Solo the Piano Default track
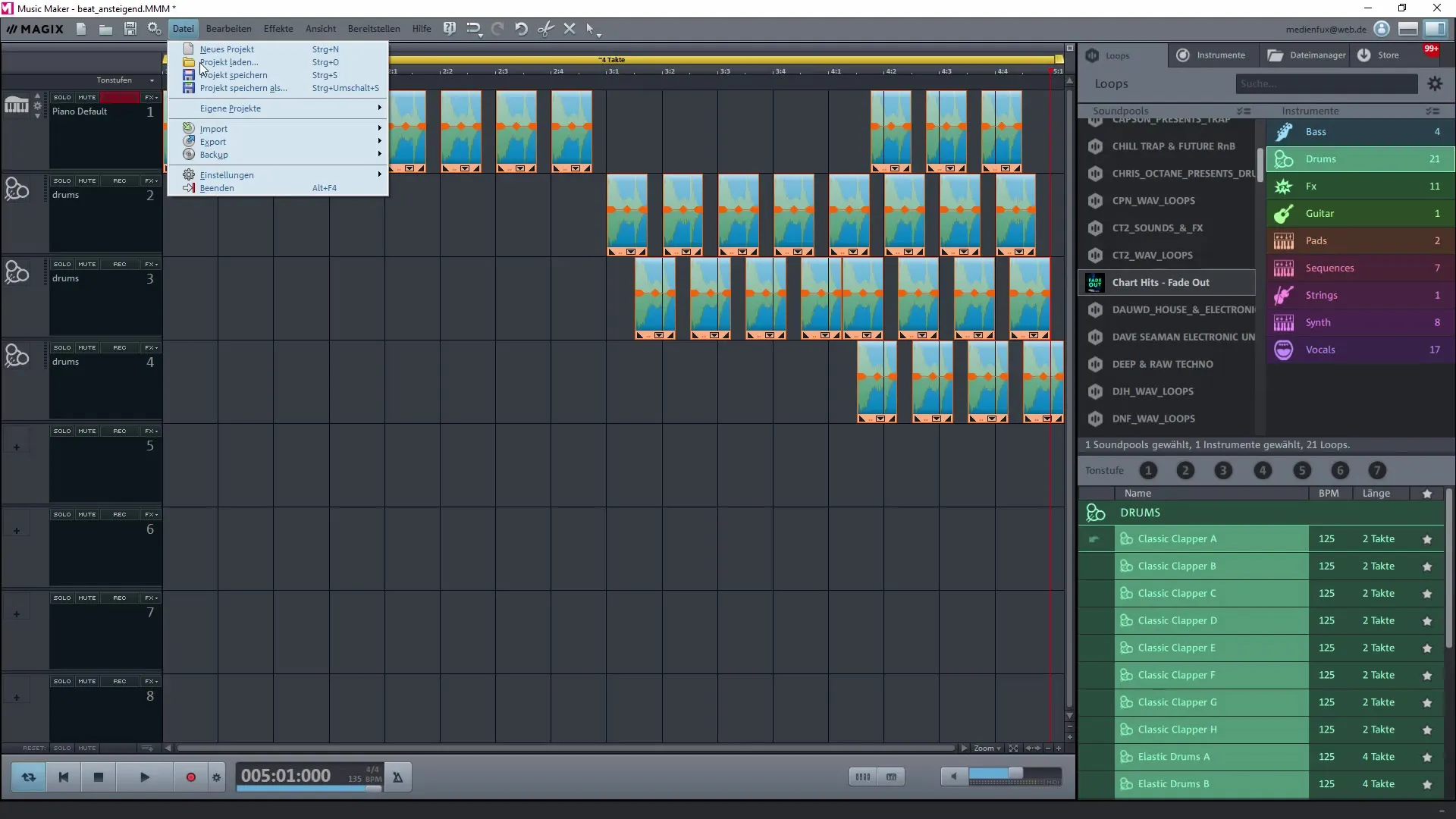 coord(62,98)
